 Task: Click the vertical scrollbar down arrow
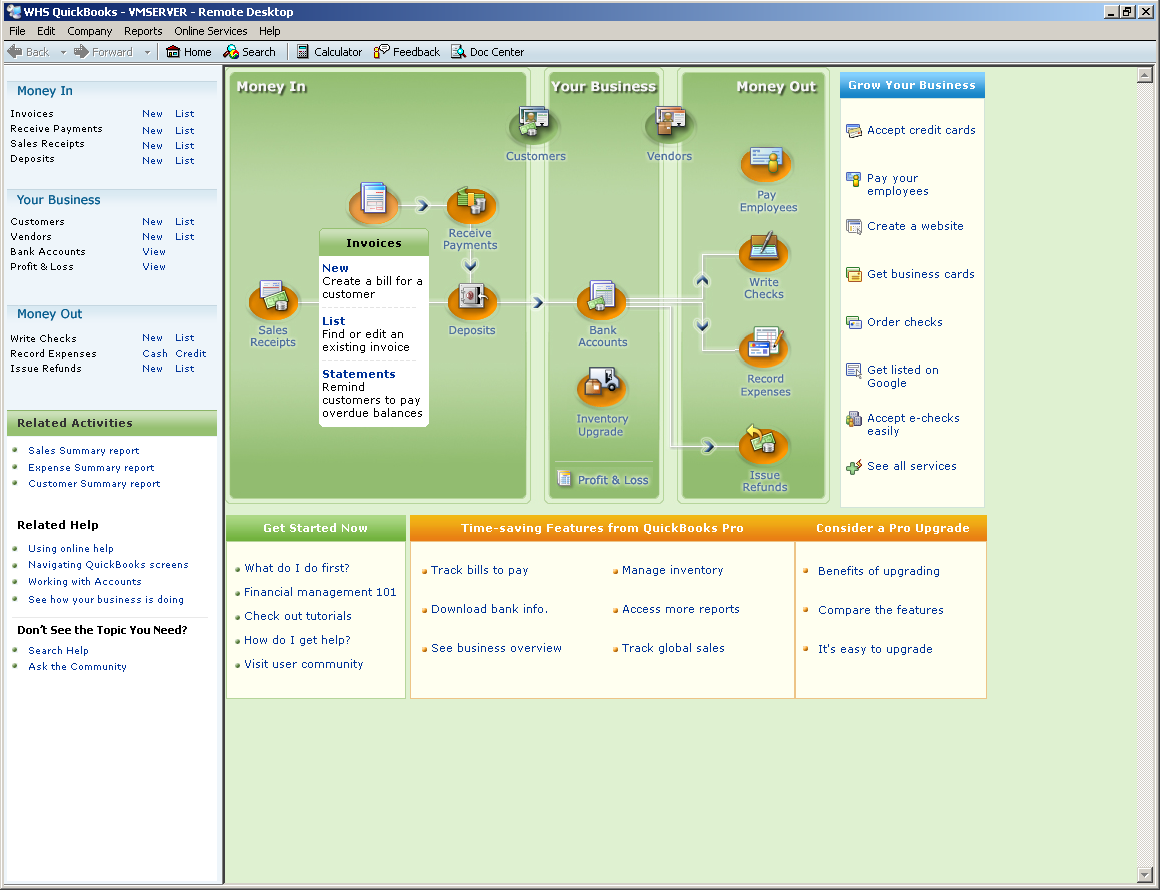coord(1144,875)
